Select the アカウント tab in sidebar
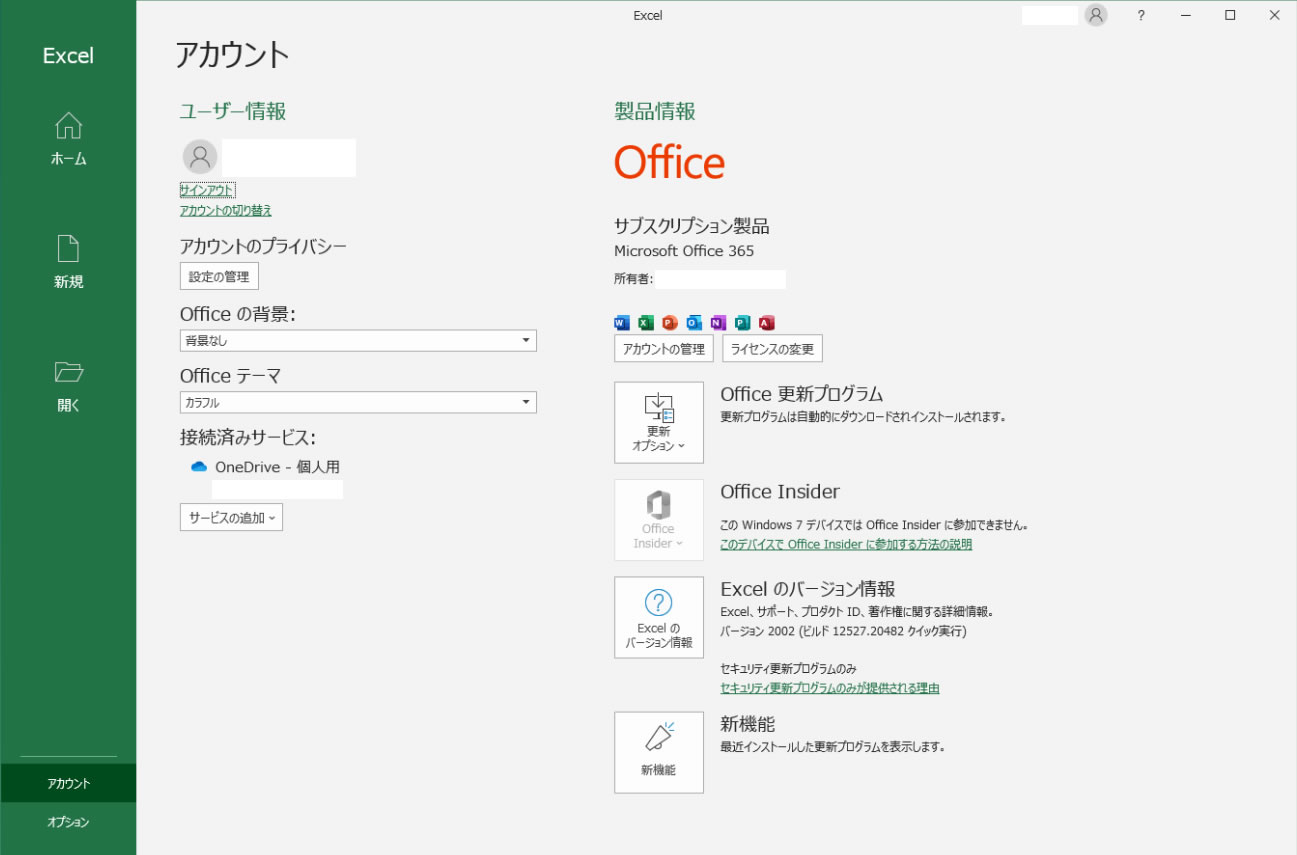 click(x=68, y=783)
